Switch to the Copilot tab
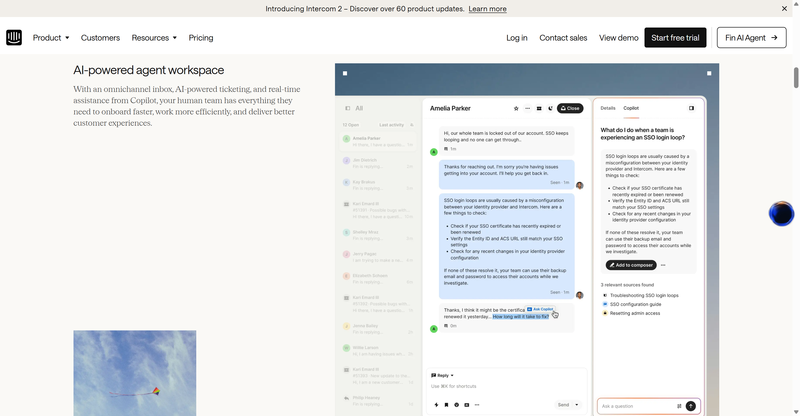 pyautogui.click(x=631, y=108)
